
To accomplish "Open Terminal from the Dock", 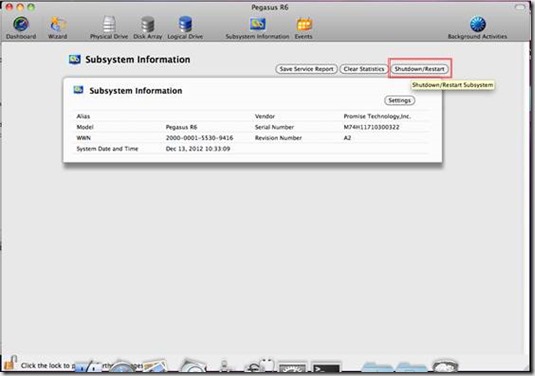I will (326, 368).
